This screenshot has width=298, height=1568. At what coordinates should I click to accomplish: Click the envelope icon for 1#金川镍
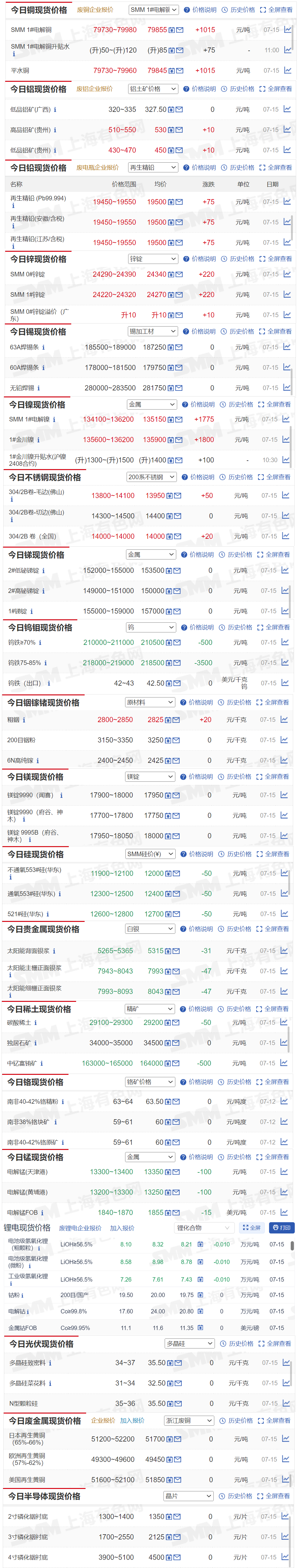[x=178, y=439]
